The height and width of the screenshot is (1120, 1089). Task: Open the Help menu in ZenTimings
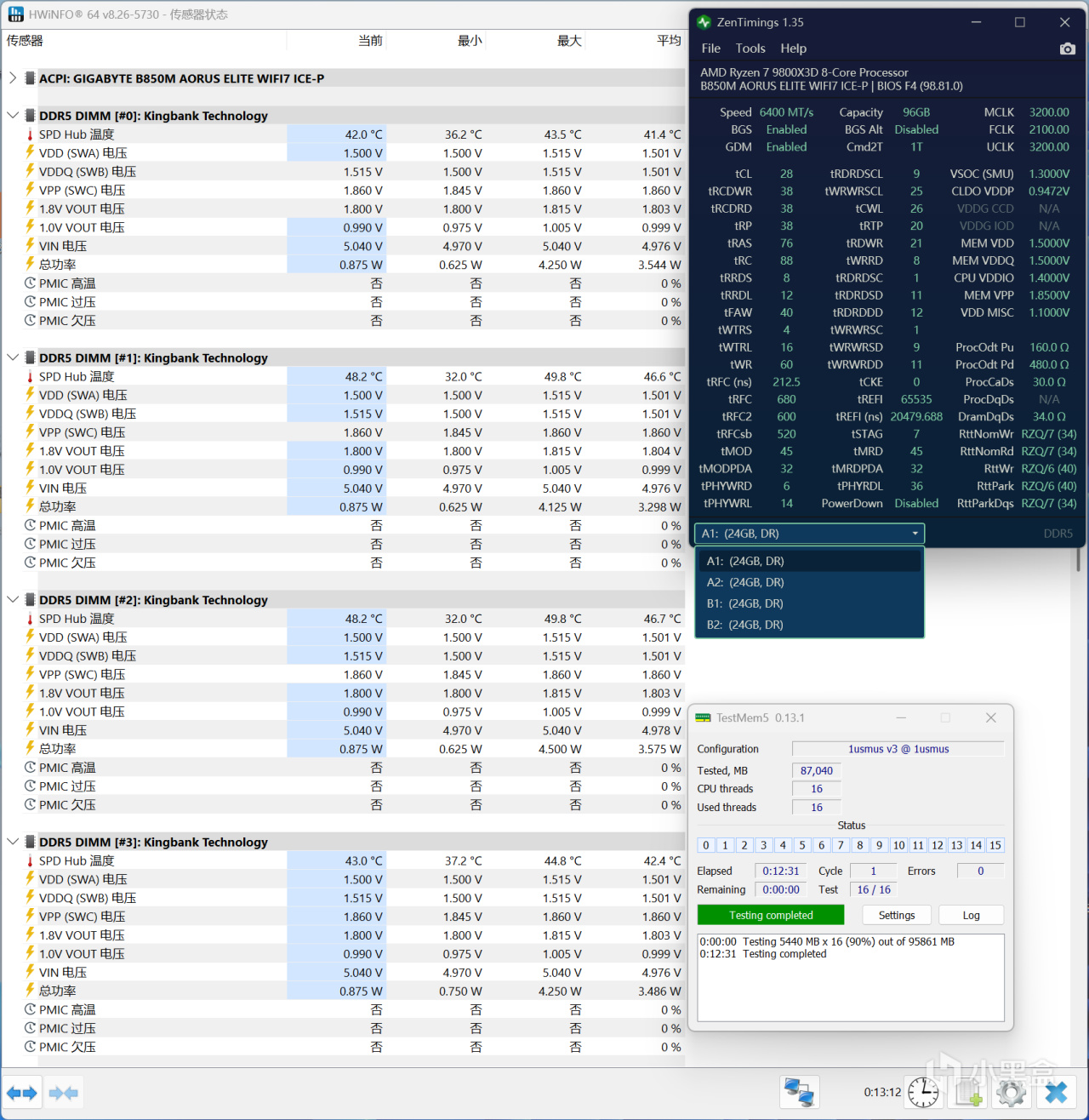pyautogui.click(x=794, y=49)
